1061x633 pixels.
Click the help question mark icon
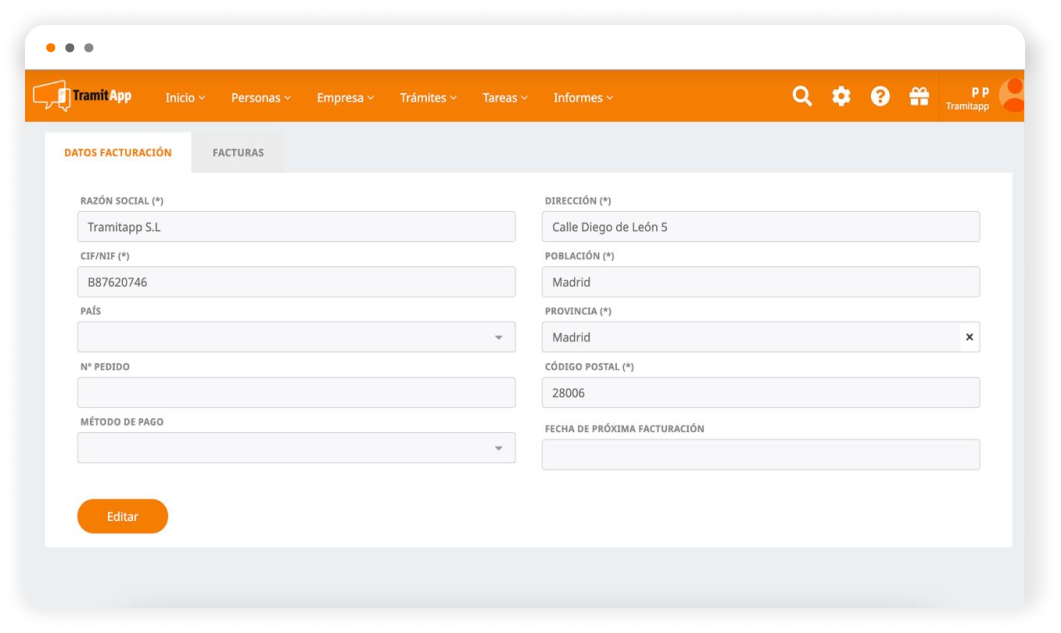click(x=880, y=96)
